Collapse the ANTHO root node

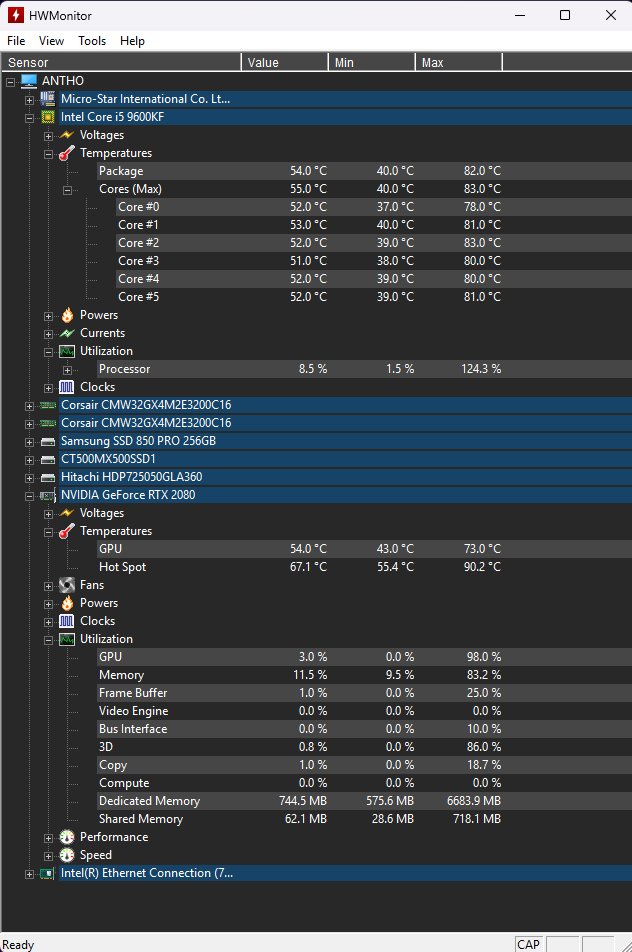coord(10,81)
